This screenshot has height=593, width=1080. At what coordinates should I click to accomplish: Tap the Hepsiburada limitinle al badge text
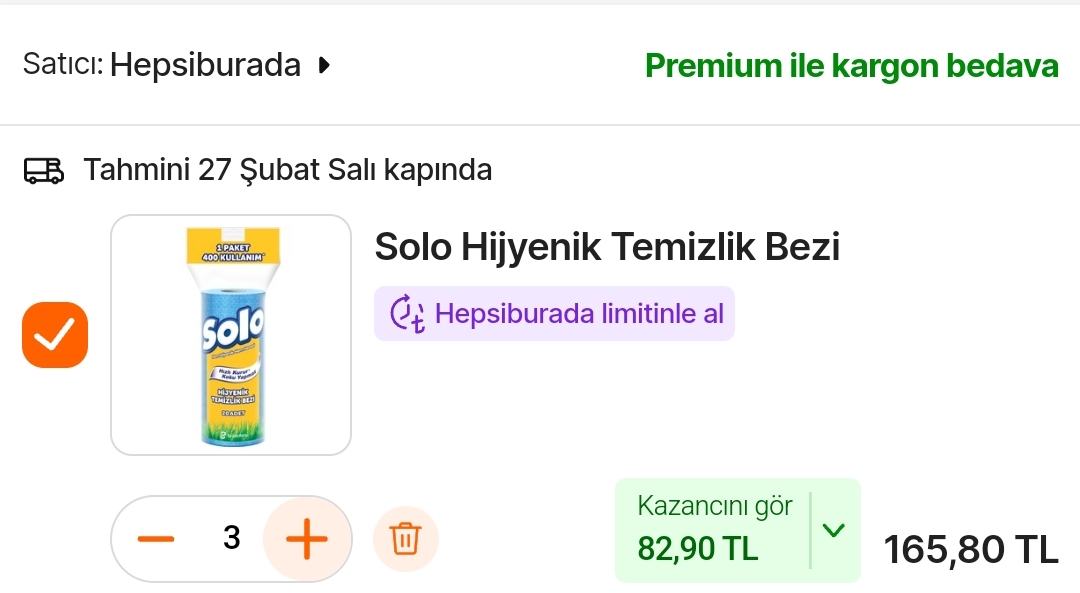[x=579, y=314]
